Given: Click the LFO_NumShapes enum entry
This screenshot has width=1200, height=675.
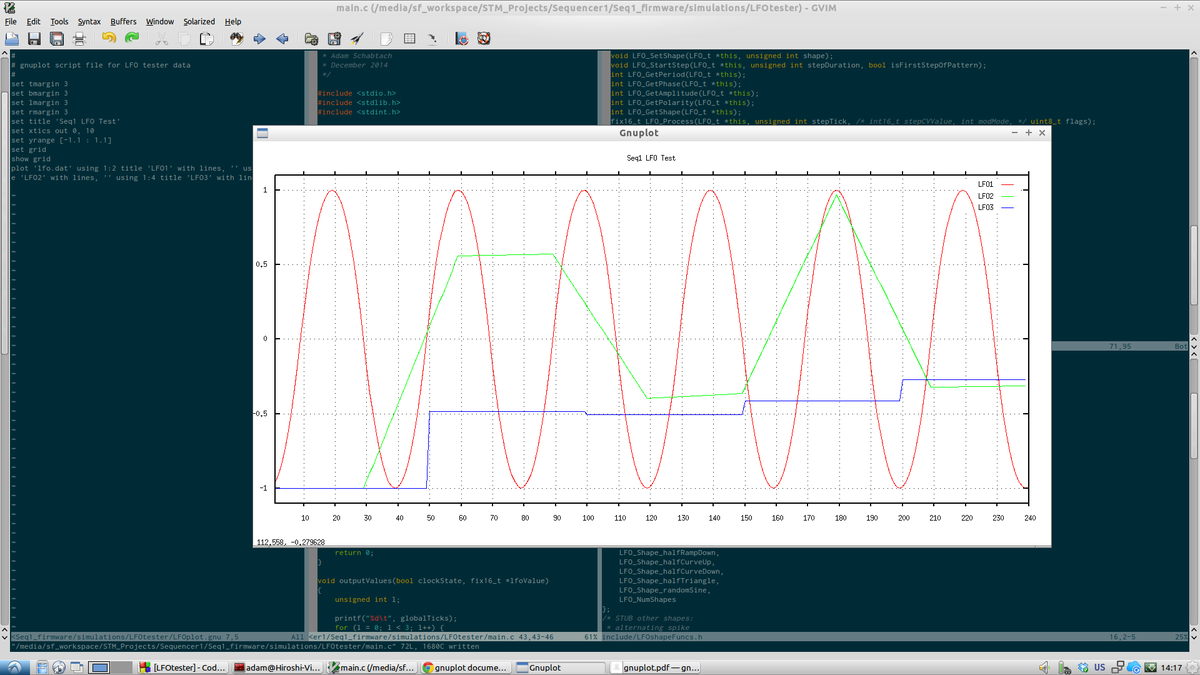Looking at the screenshot, I should tap(647, 599).
